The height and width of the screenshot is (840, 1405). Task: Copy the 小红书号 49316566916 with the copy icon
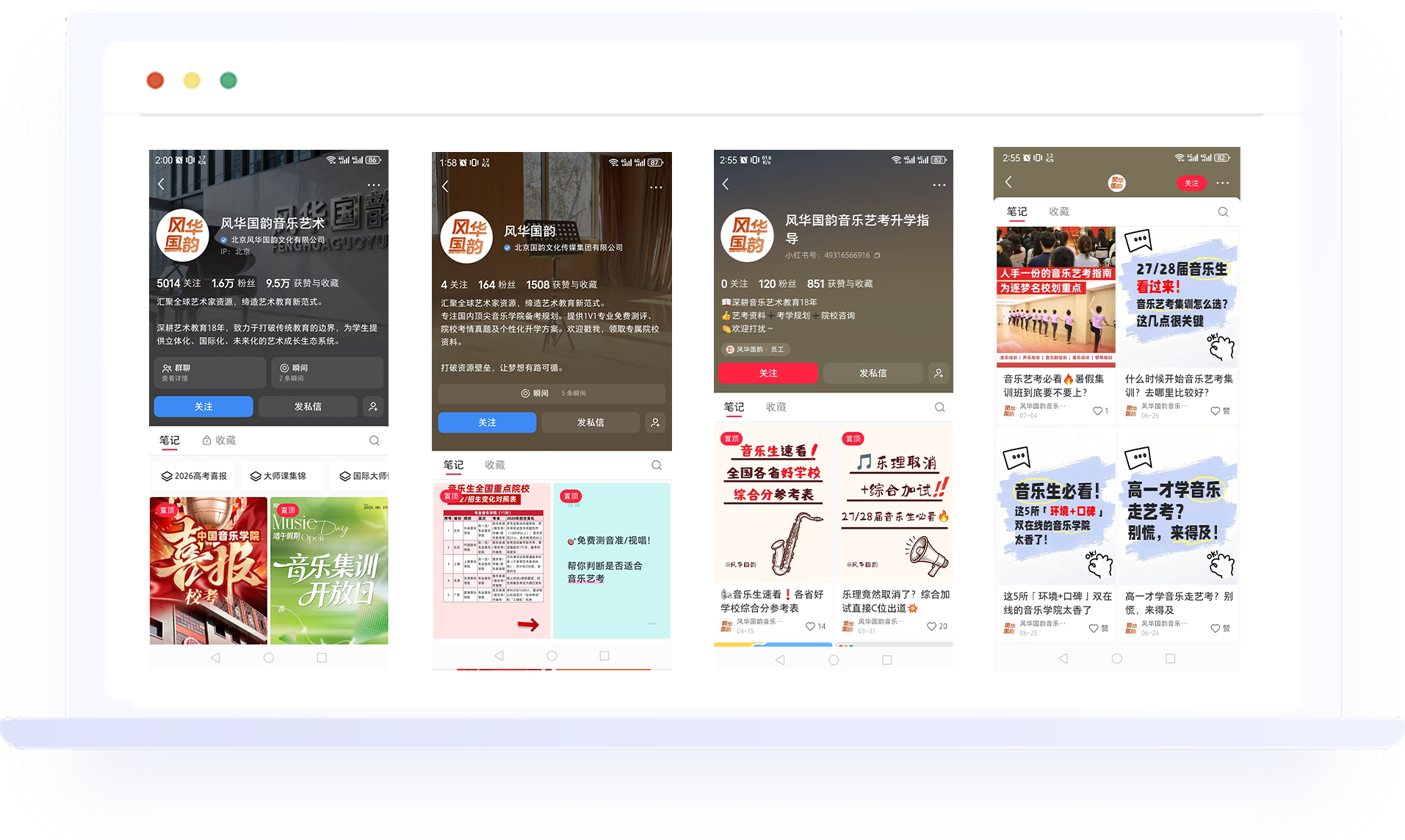point(877,256)
